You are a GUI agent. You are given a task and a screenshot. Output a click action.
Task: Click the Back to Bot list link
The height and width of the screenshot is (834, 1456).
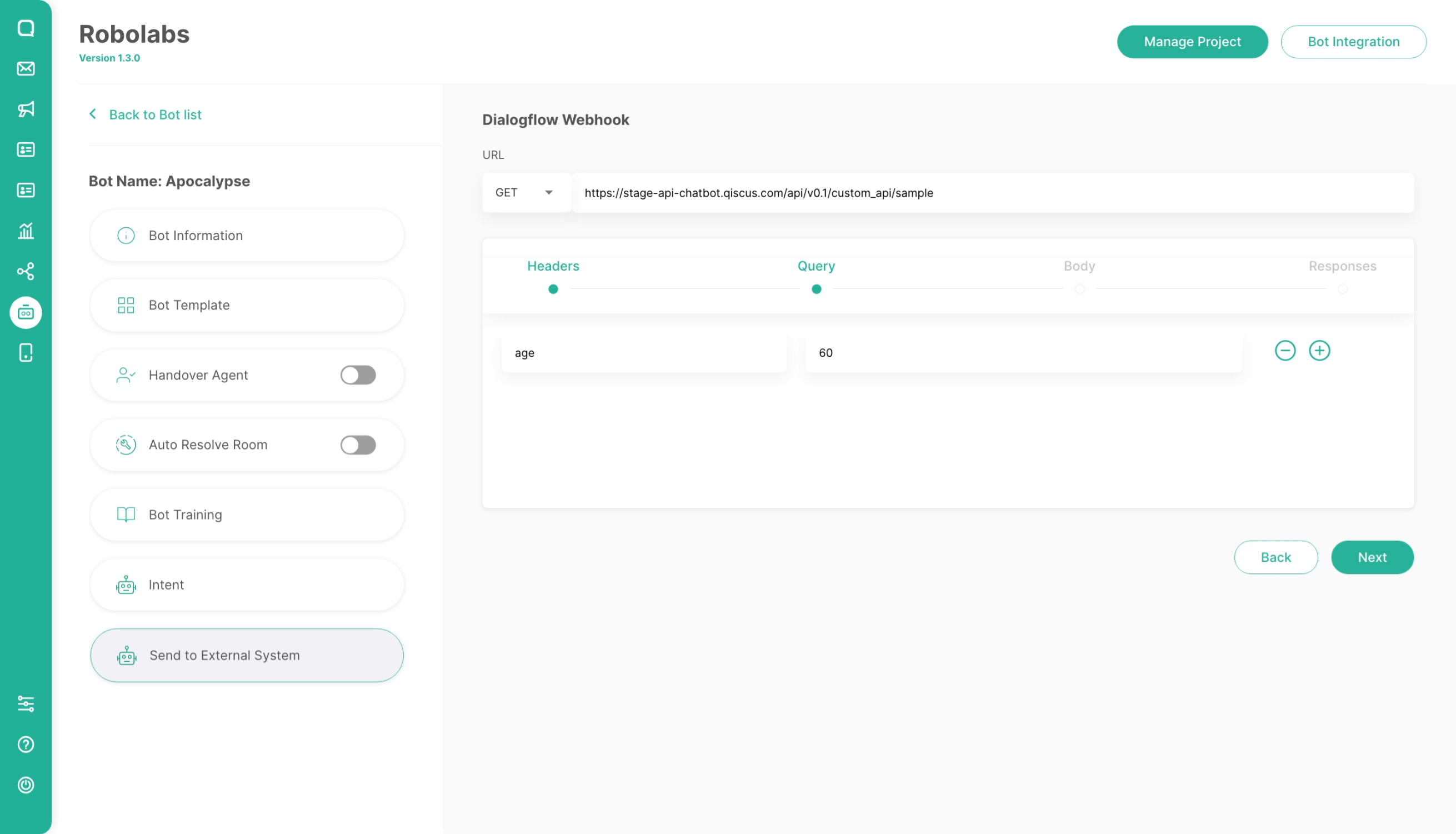(x=154, y=114)
